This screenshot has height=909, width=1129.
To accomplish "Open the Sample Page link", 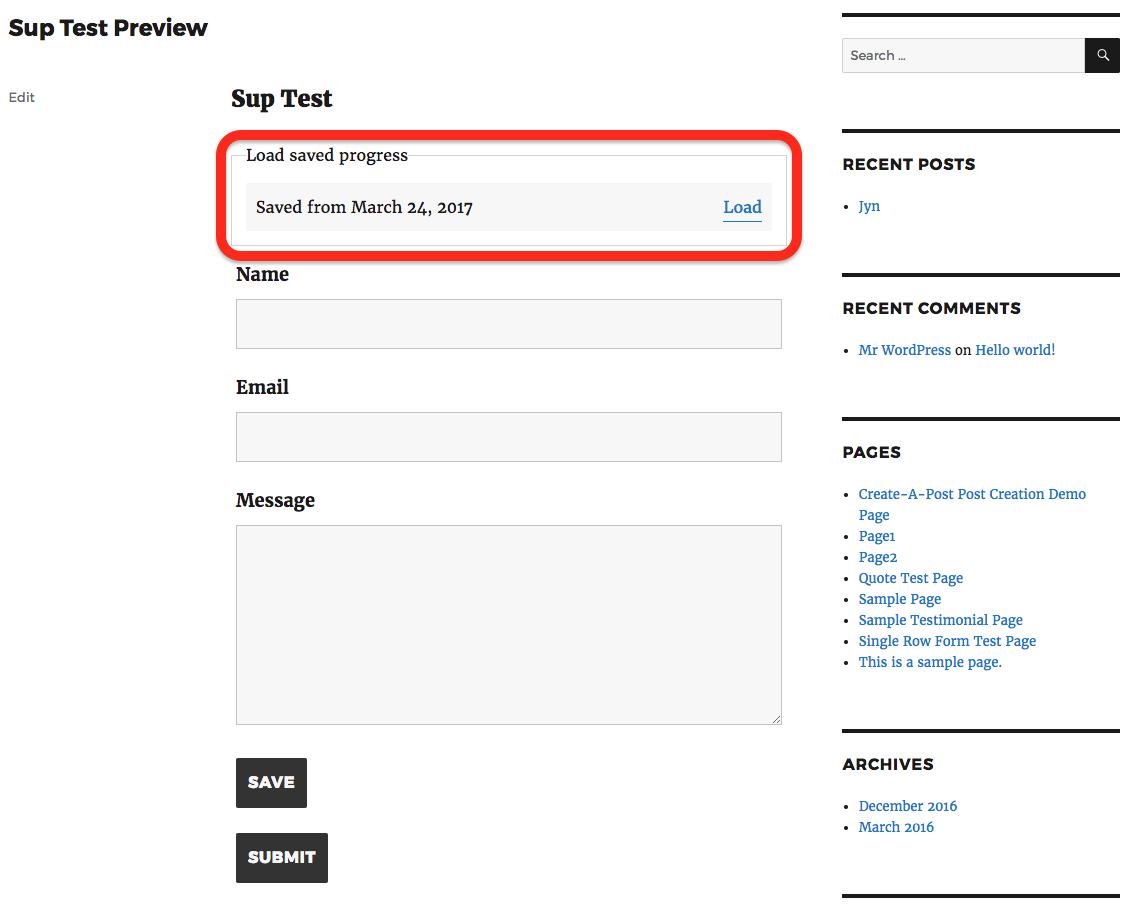I will pyautogui.click(x=899, y=598).
